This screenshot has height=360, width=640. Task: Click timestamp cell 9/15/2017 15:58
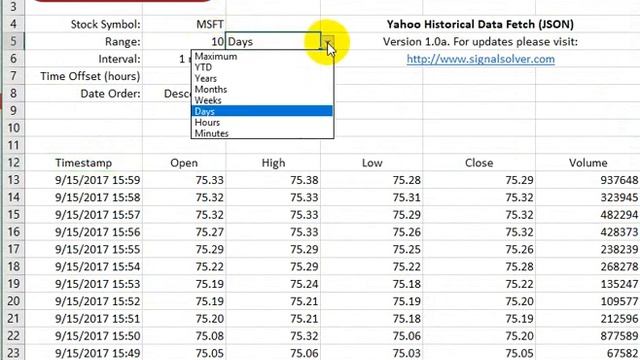tap(84, 198)
